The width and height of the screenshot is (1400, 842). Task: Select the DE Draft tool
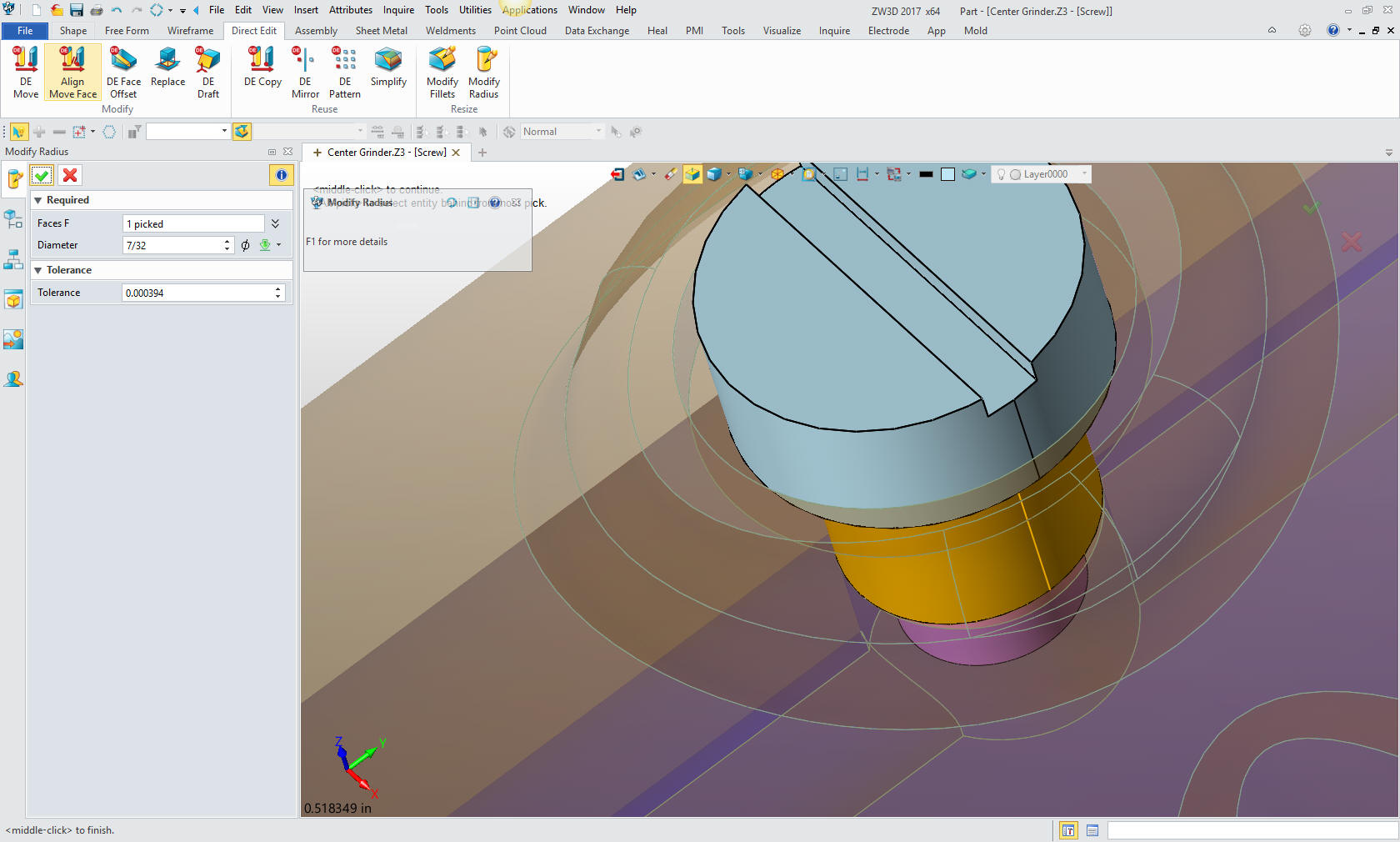point(207,73)
